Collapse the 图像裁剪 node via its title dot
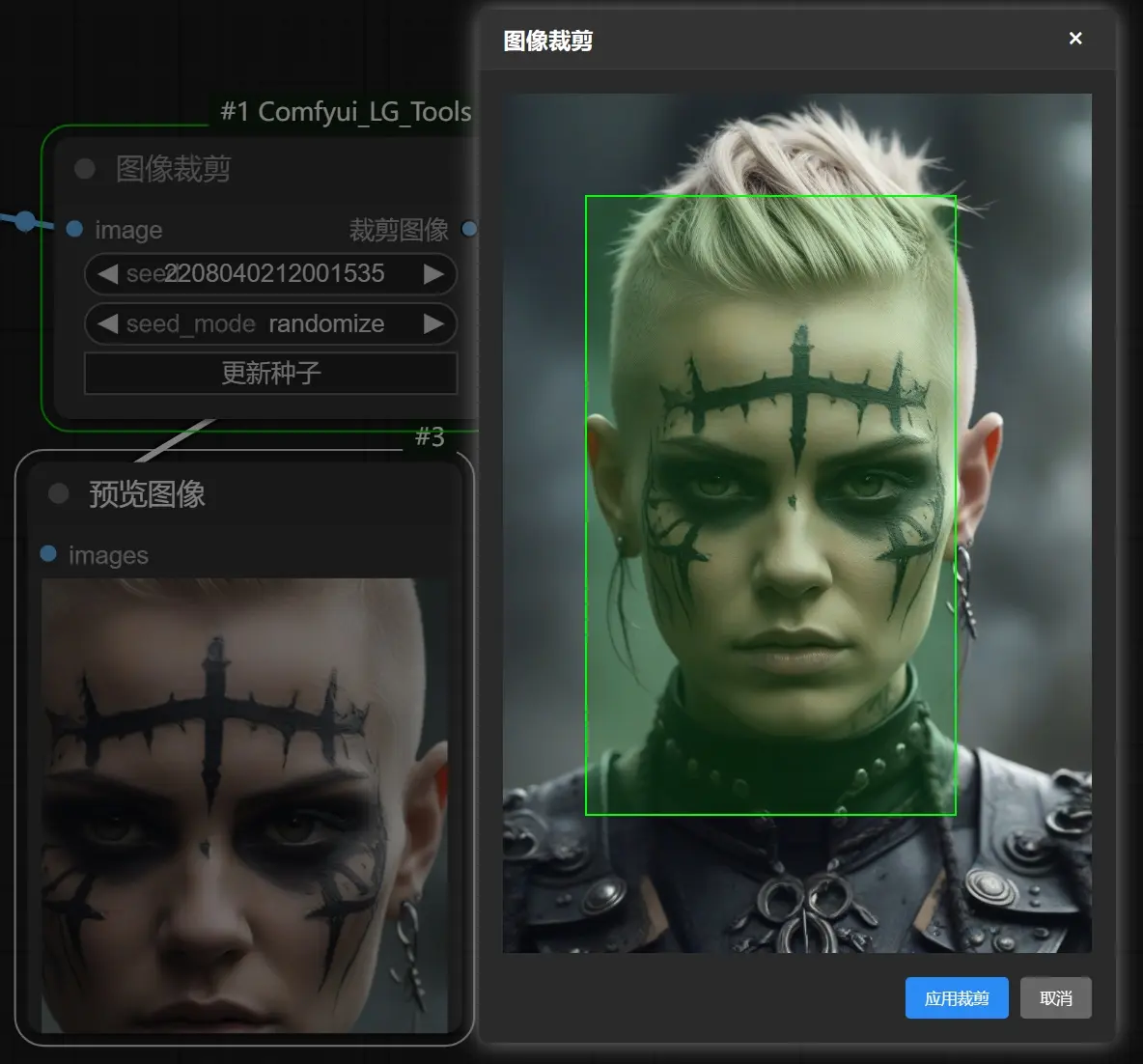Viewport: 1143px width, 1064px height. pyautogui.click(x=84, y=168)
